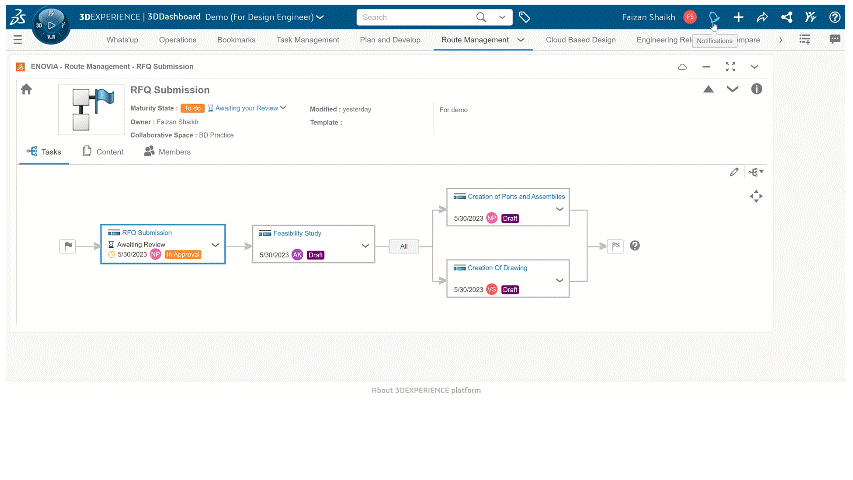The width and height of the screenshot is (853, 480).
Task: Click the Home icon in widget
Action: pos(26,89)
